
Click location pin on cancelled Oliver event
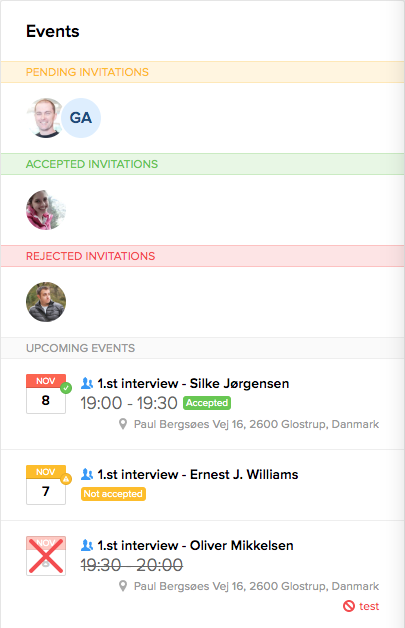click(123, 586)
